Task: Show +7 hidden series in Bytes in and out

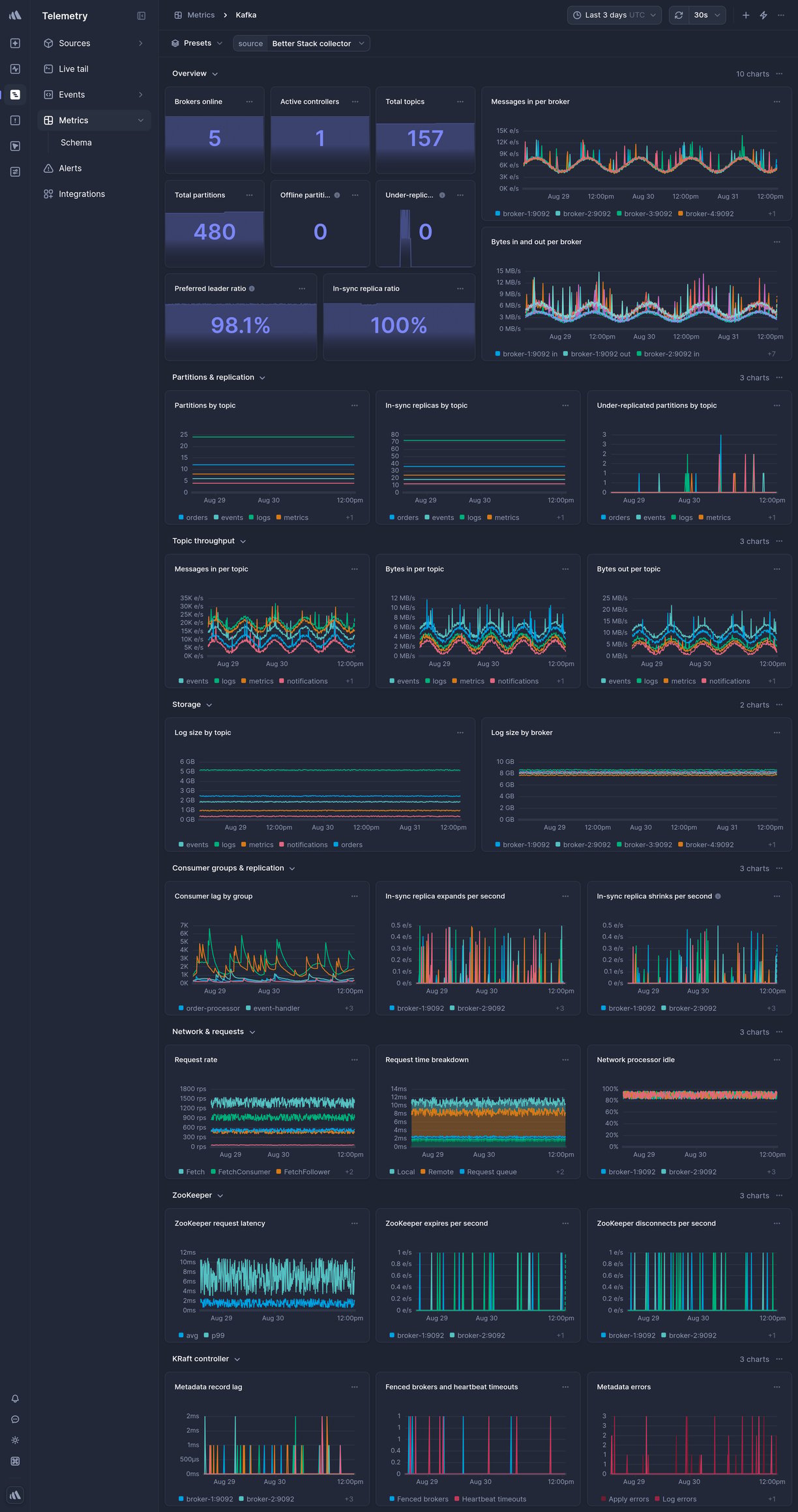Action: pos(772,354)
